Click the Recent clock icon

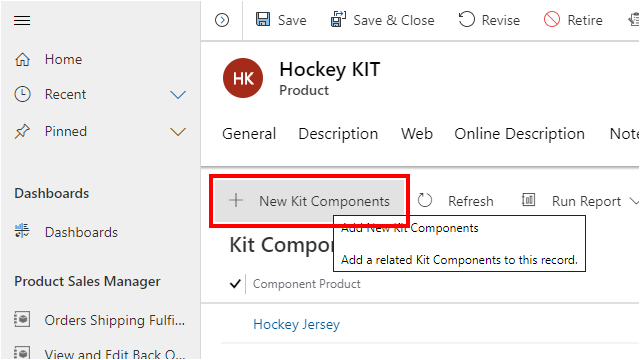[x=22, y=94]
